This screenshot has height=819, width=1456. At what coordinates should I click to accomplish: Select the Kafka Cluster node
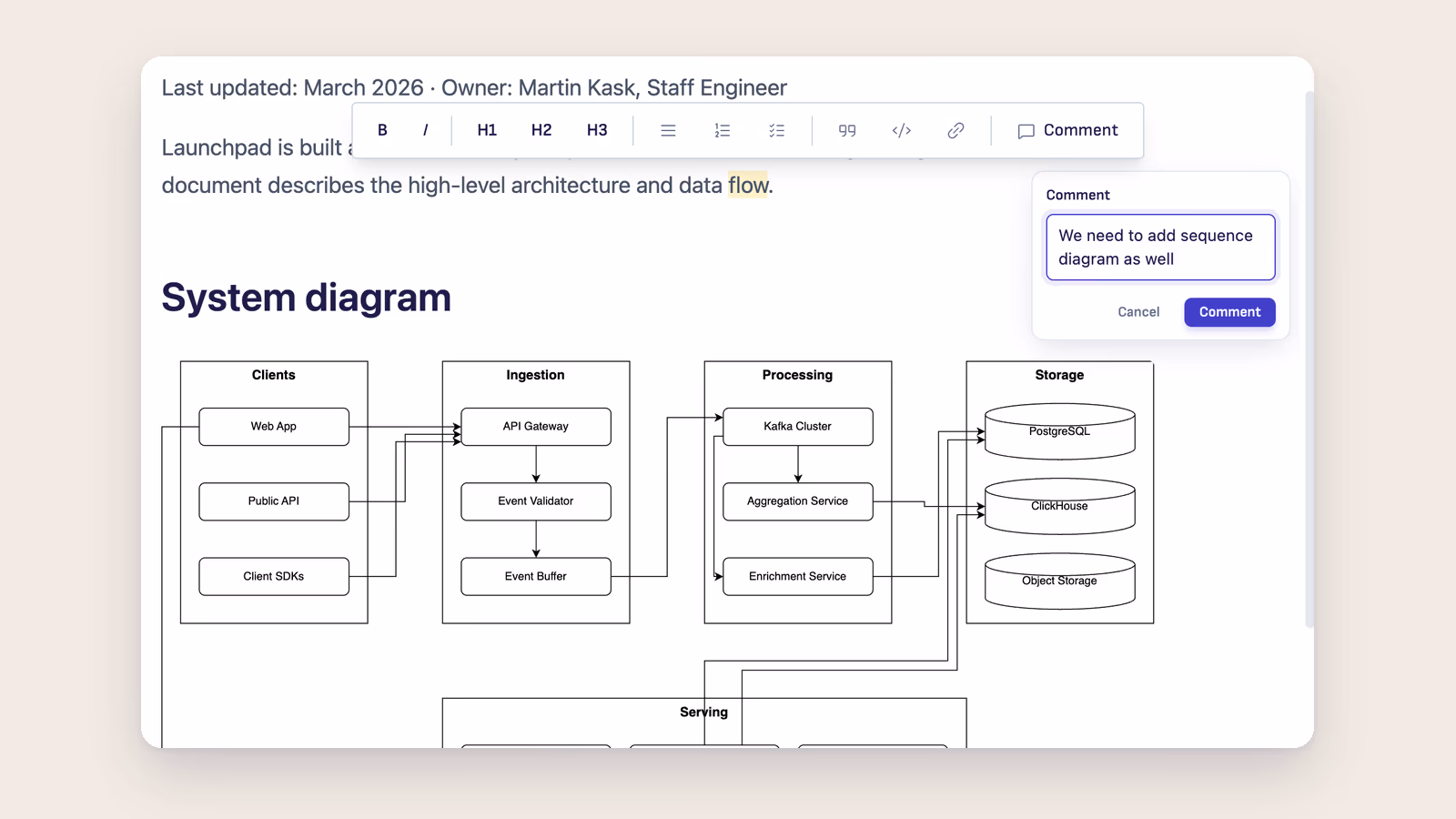click(798, 427)
